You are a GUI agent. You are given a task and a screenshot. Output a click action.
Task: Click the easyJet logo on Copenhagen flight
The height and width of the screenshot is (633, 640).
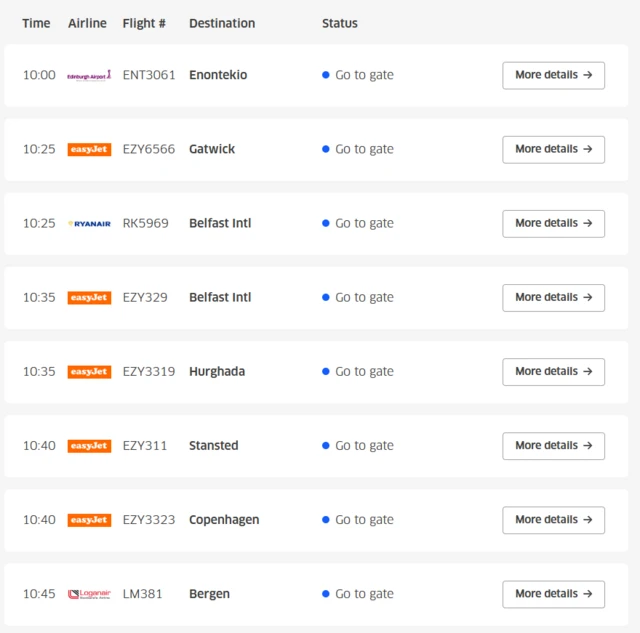coord(89,520)
